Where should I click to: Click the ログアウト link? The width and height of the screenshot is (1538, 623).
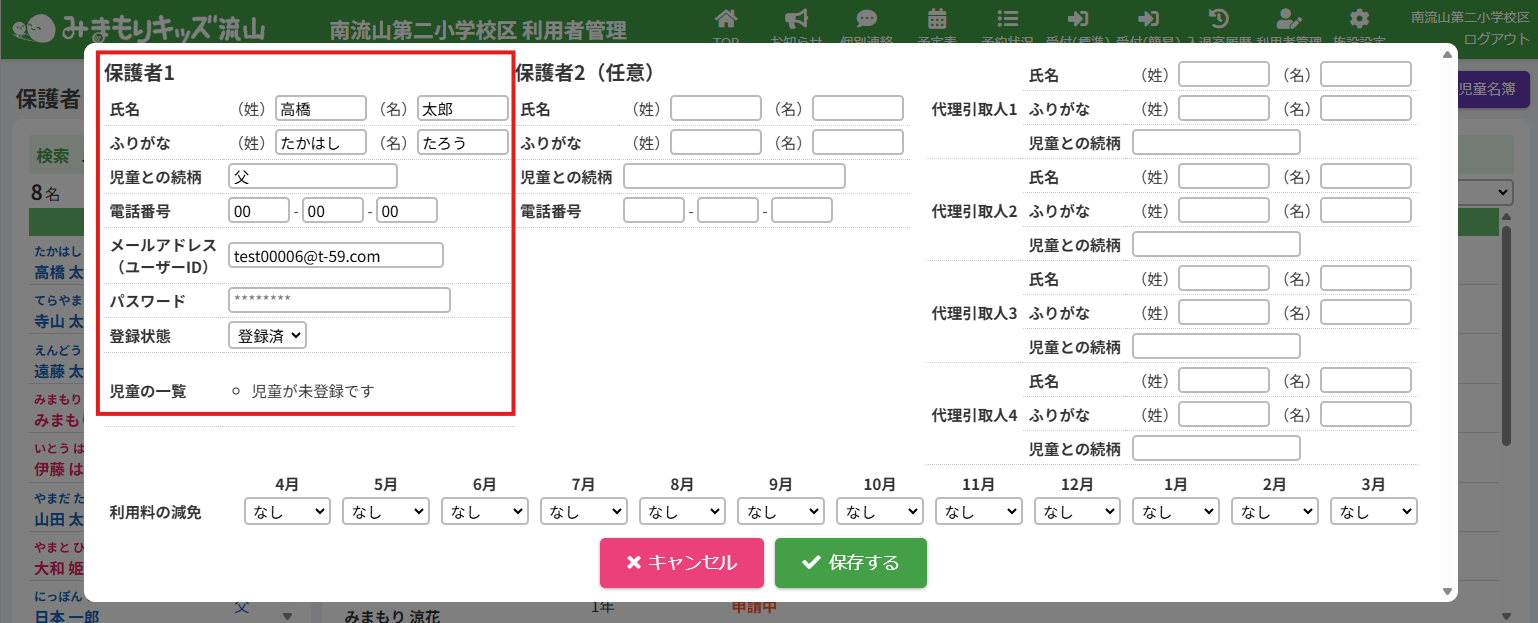(x=1496, y=39)
